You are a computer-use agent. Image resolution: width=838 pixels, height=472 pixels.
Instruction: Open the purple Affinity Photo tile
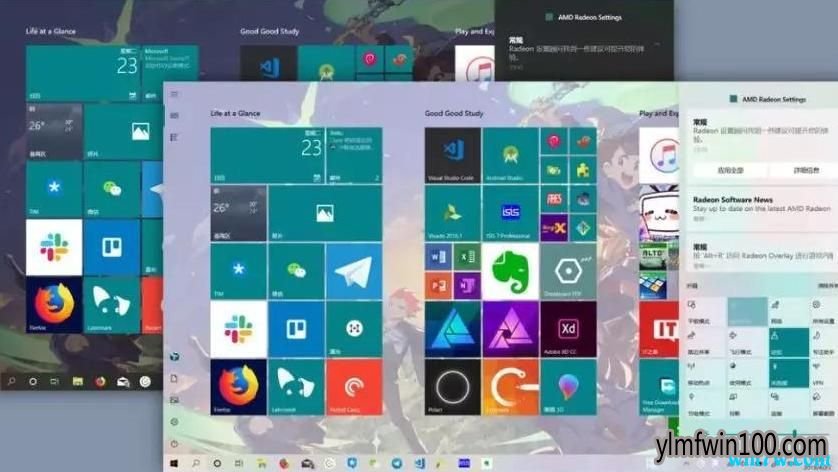pos(510,329)
